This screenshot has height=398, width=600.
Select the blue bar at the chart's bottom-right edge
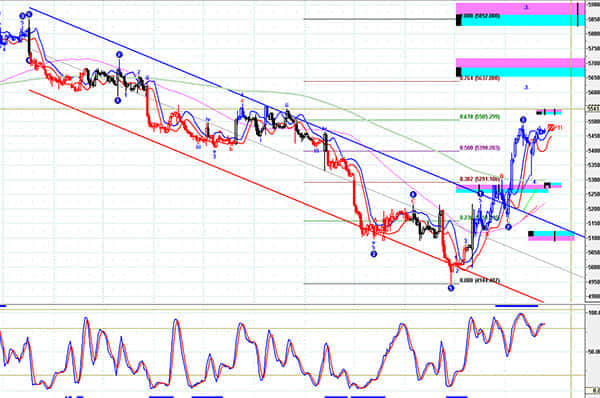pos(517,306)
